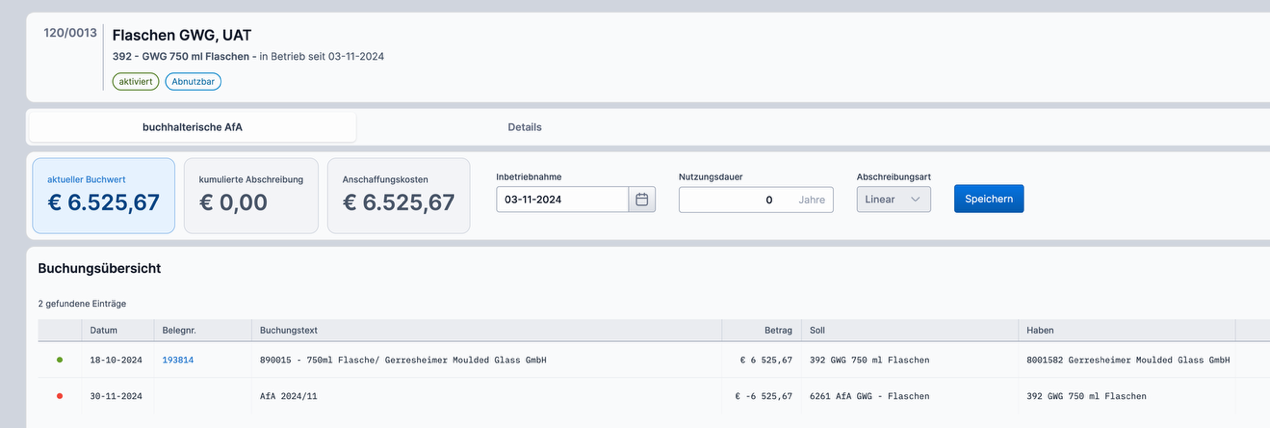Click red status dot on AfA row

click(59, 396)
